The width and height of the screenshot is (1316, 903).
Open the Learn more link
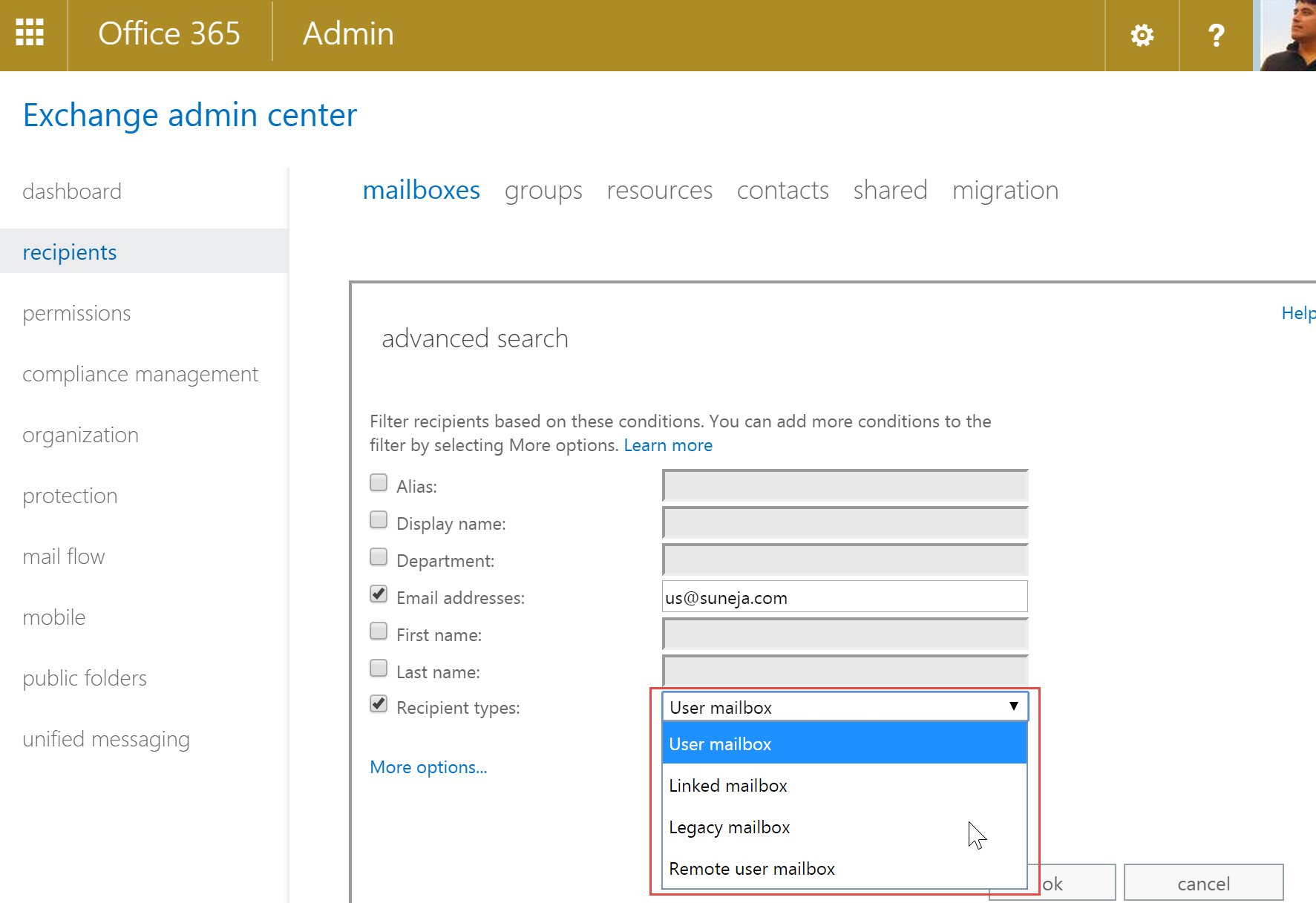(668, 445)
